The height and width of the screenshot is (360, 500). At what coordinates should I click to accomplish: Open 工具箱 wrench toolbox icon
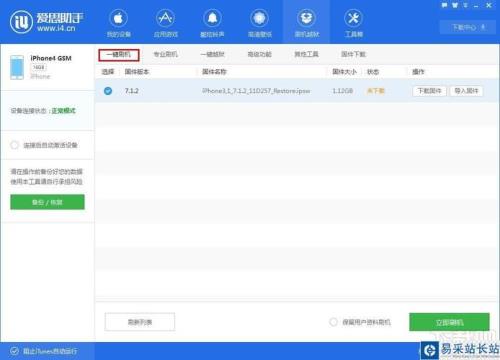point(354,23)
